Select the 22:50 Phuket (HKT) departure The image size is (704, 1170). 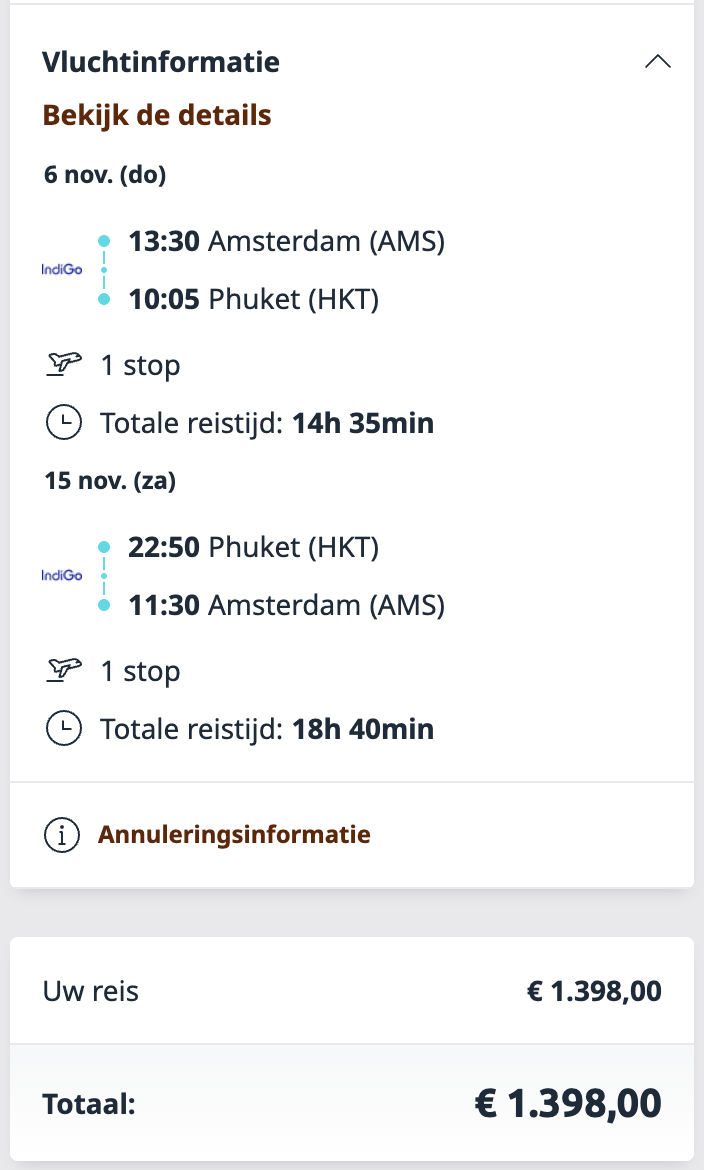tap(254, 547)
